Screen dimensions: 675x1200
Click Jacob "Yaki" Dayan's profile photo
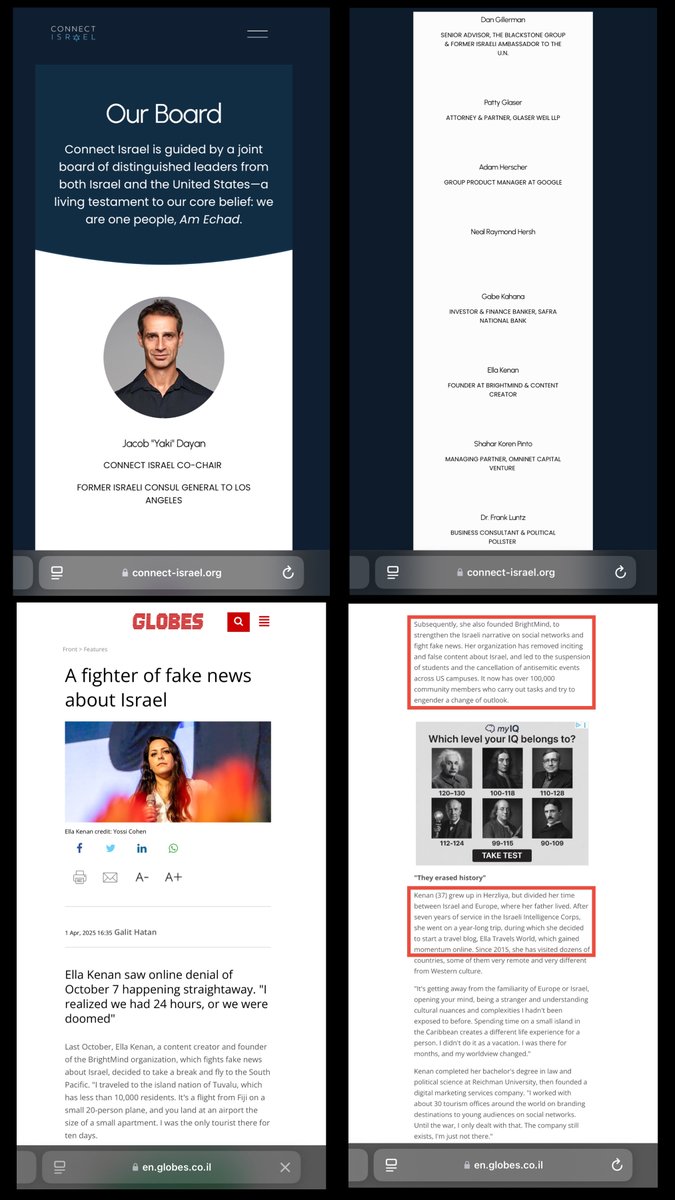point(164,357)
